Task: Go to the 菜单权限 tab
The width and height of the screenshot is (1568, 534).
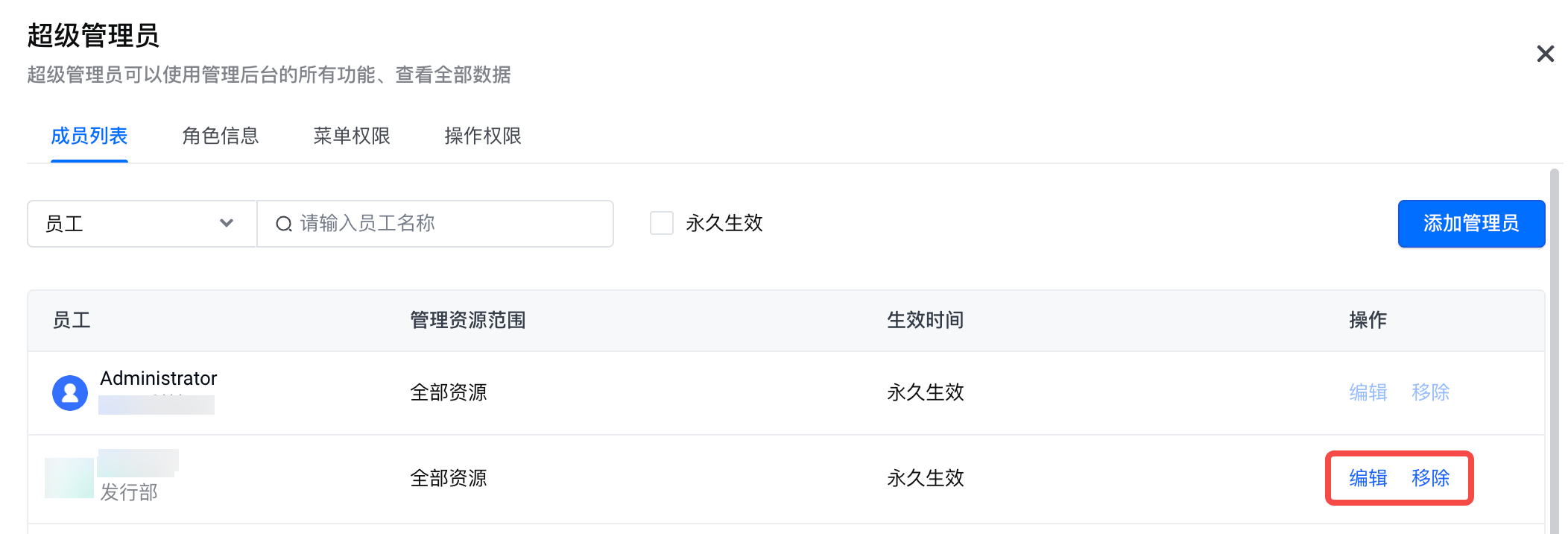Action: [351, 136]
